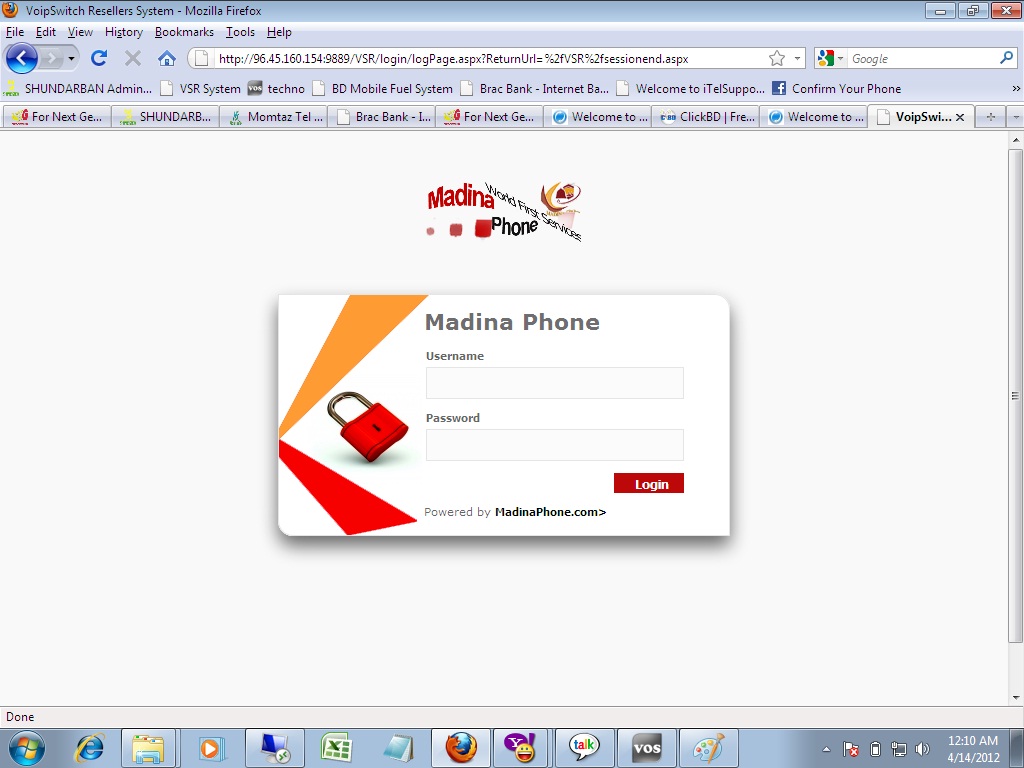
Task: Open Windows Explorer folder icon in taskbar
Action: [x=148, y=748]
